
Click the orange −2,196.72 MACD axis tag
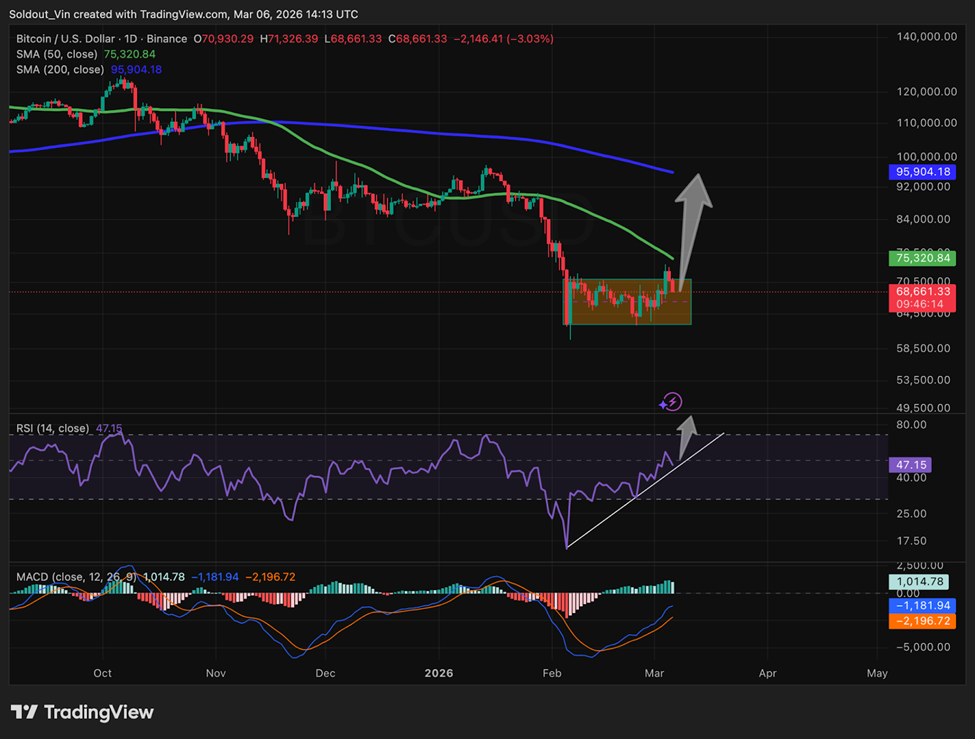point(922,621)
